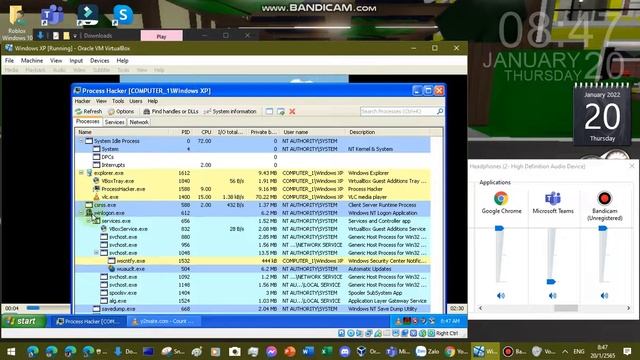Open Zalo from the Windows taskbar
The image size is (640, 360).
[427, 351]
